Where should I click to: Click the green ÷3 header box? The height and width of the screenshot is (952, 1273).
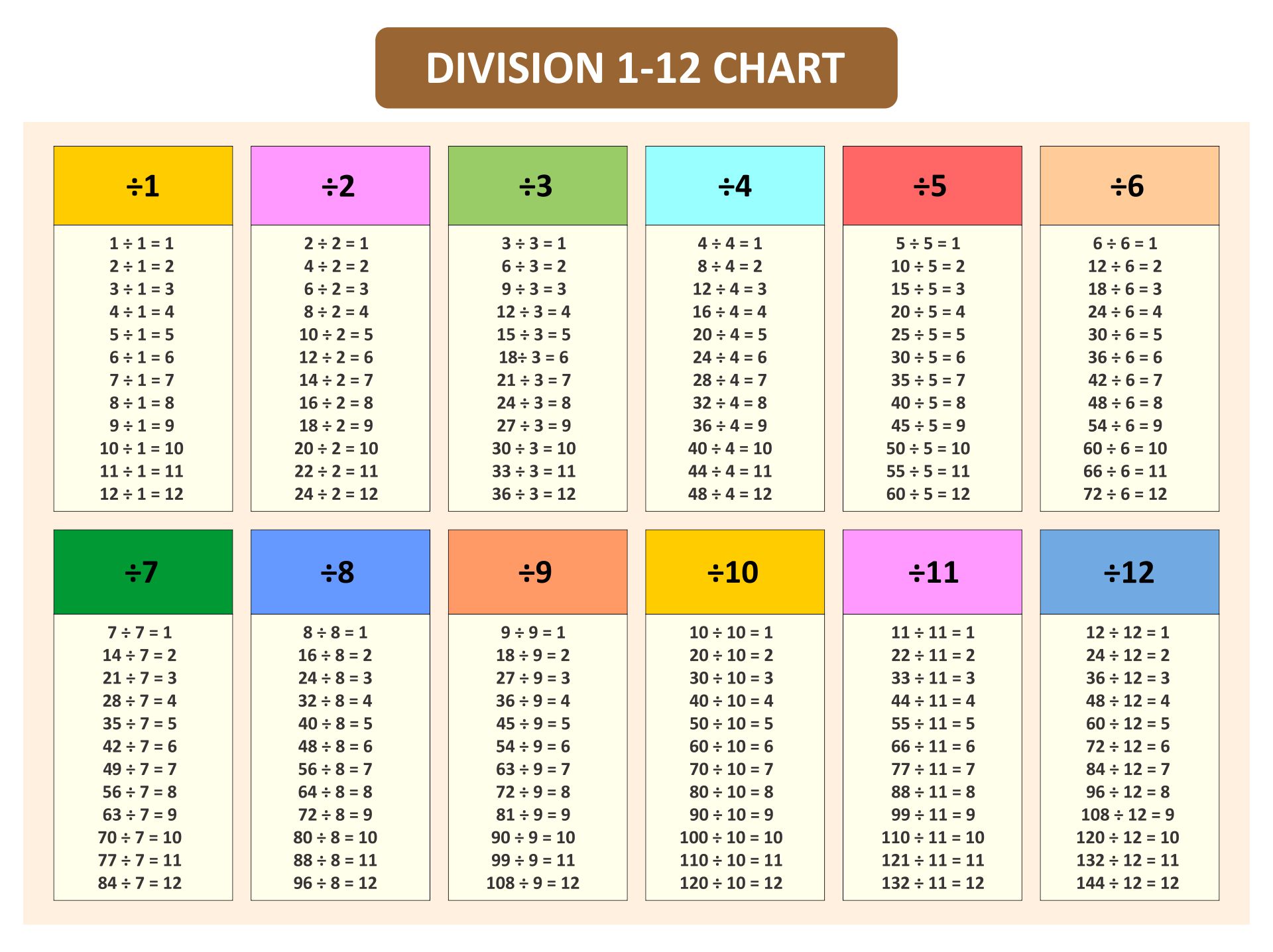point(537,186)
